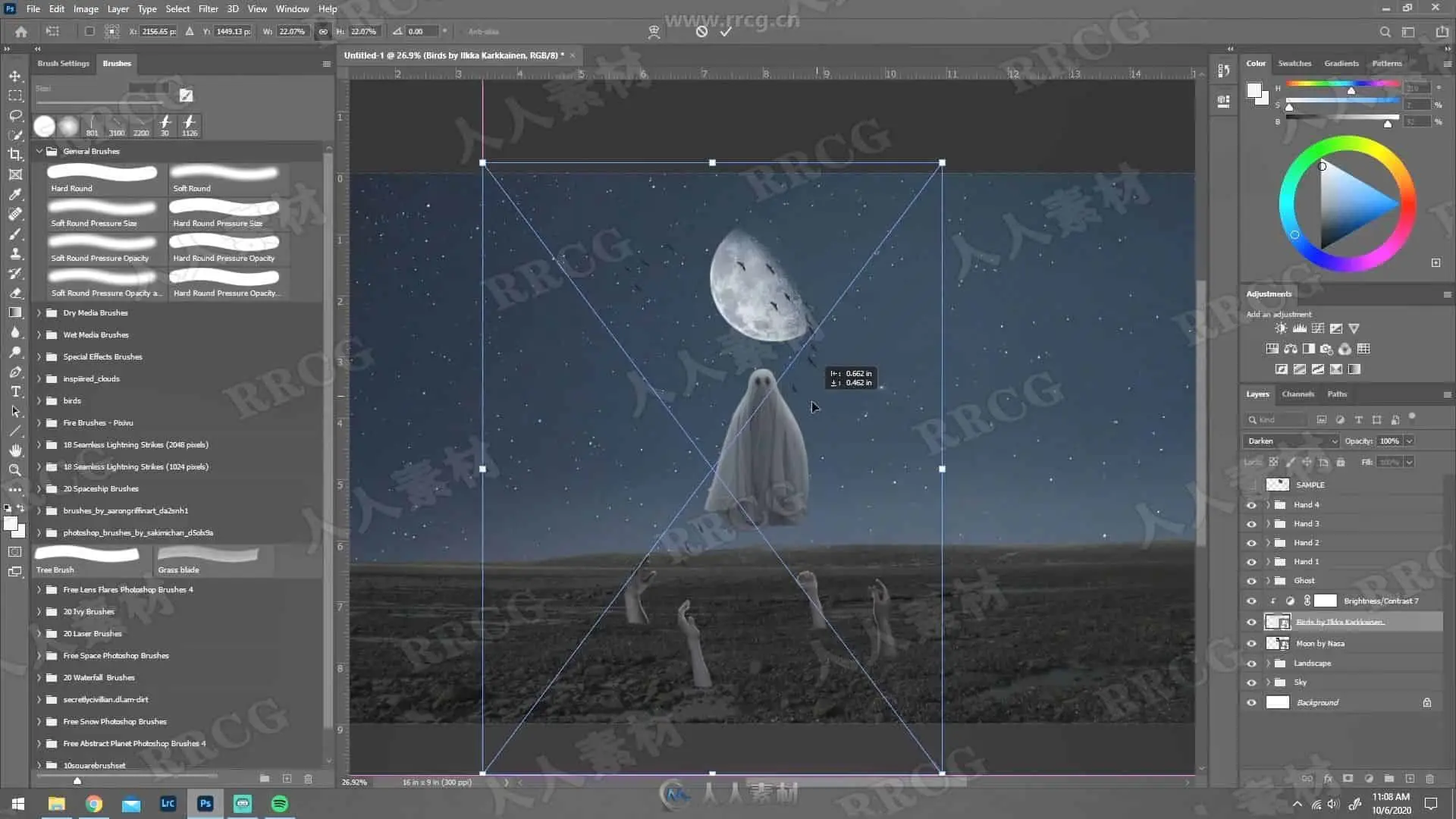Viewport: 1456px width, 819px height.
Task: Switch to the Swatches tab
Action: [1294, 64]
